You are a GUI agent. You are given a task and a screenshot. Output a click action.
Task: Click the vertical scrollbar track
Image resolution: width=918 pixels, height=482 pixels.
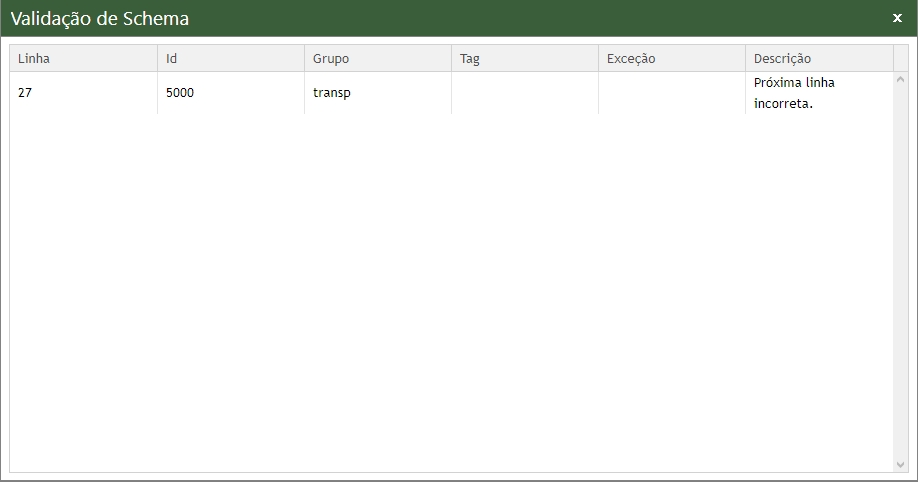900,270
